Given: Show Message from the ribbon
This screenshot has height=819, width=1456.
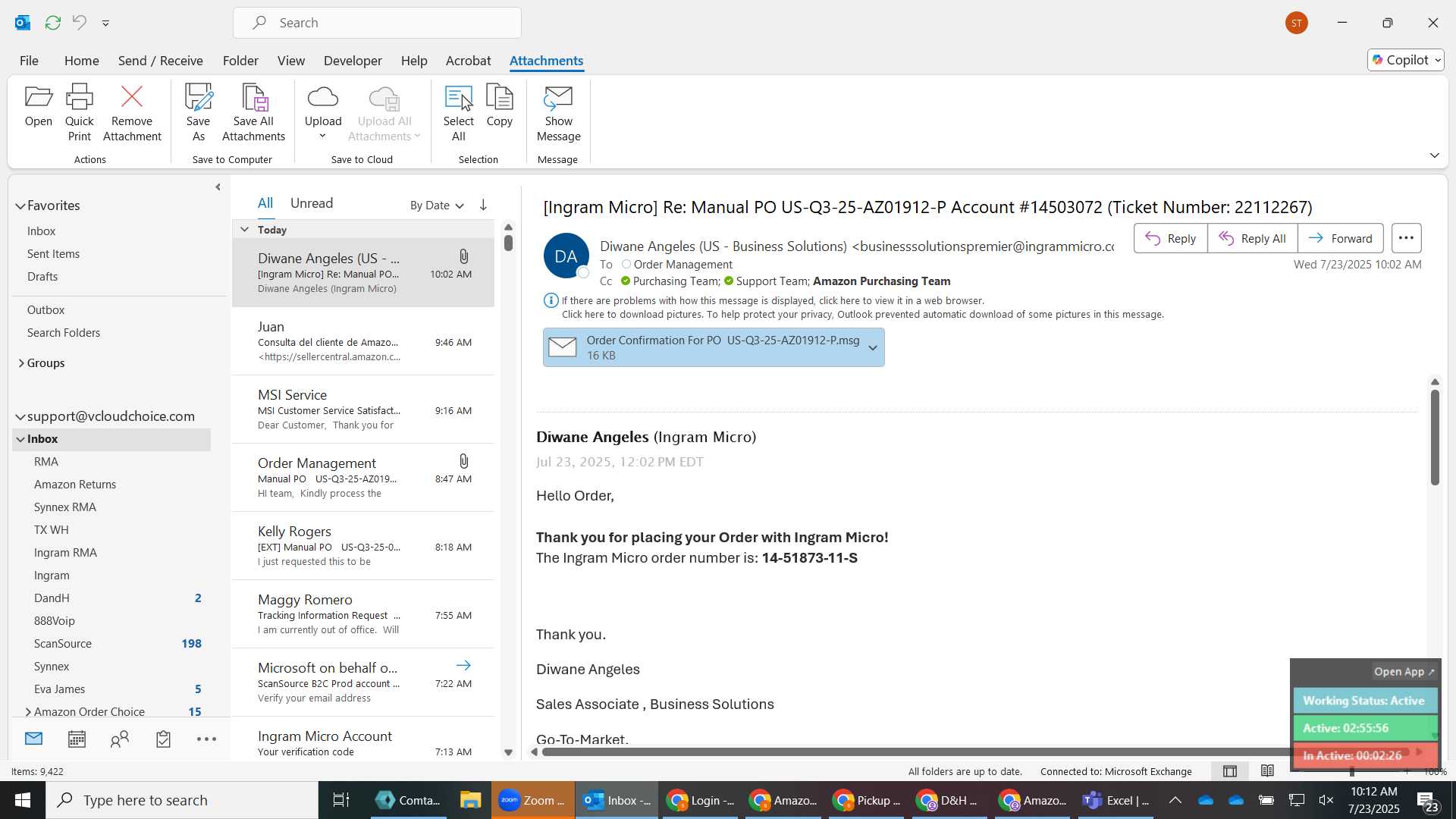Looking at the screenshot, I should click(x=558, y=113).
